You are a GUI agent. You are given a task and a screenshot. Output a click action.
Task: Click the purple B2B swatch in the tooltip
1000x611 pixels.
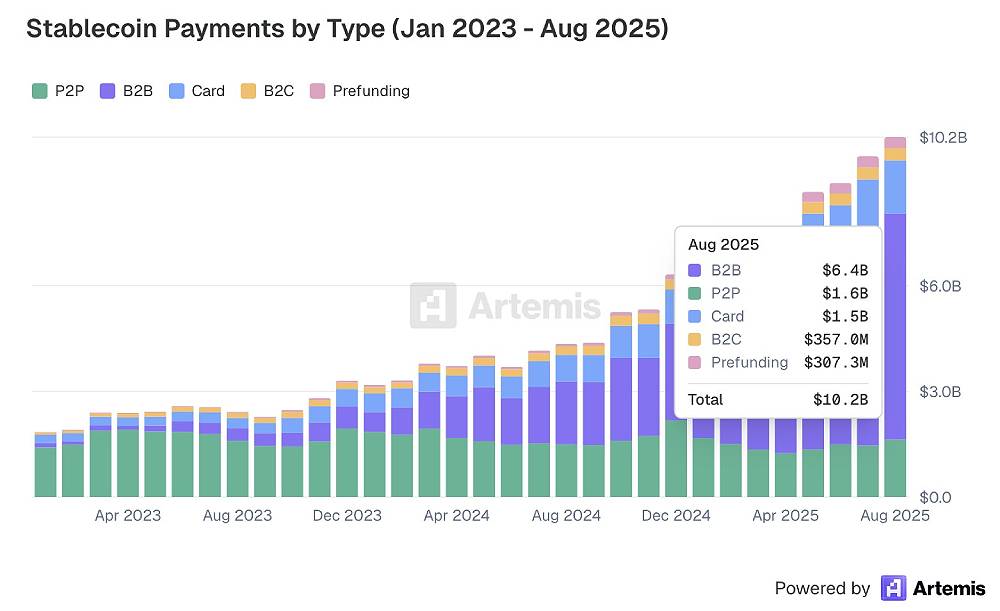[x=696, y=270]
